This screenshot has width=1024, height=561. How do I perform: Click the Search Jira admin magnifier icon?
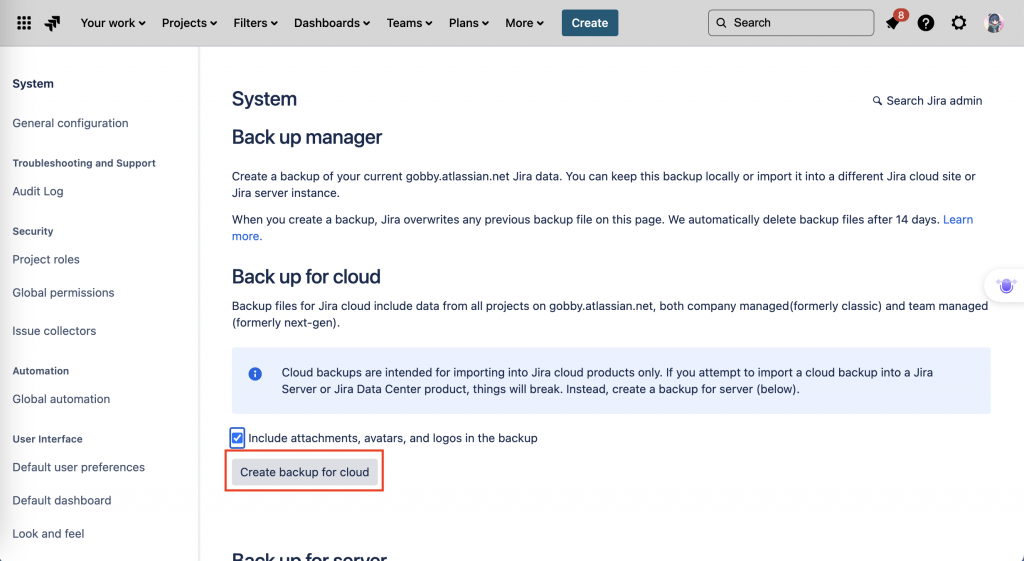click(877, 101)
